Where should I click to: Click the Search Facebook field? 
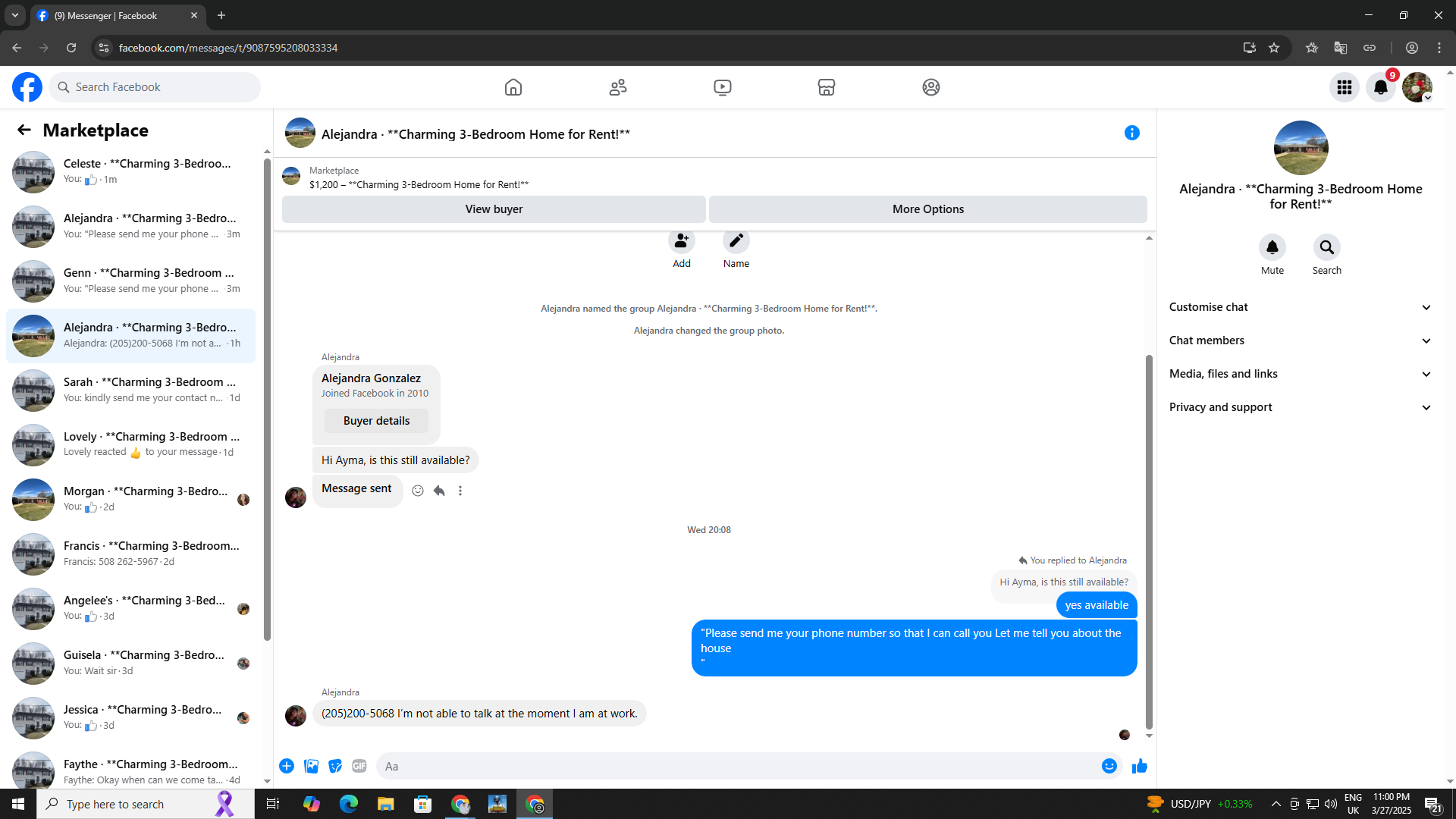(x=155, y=87)
